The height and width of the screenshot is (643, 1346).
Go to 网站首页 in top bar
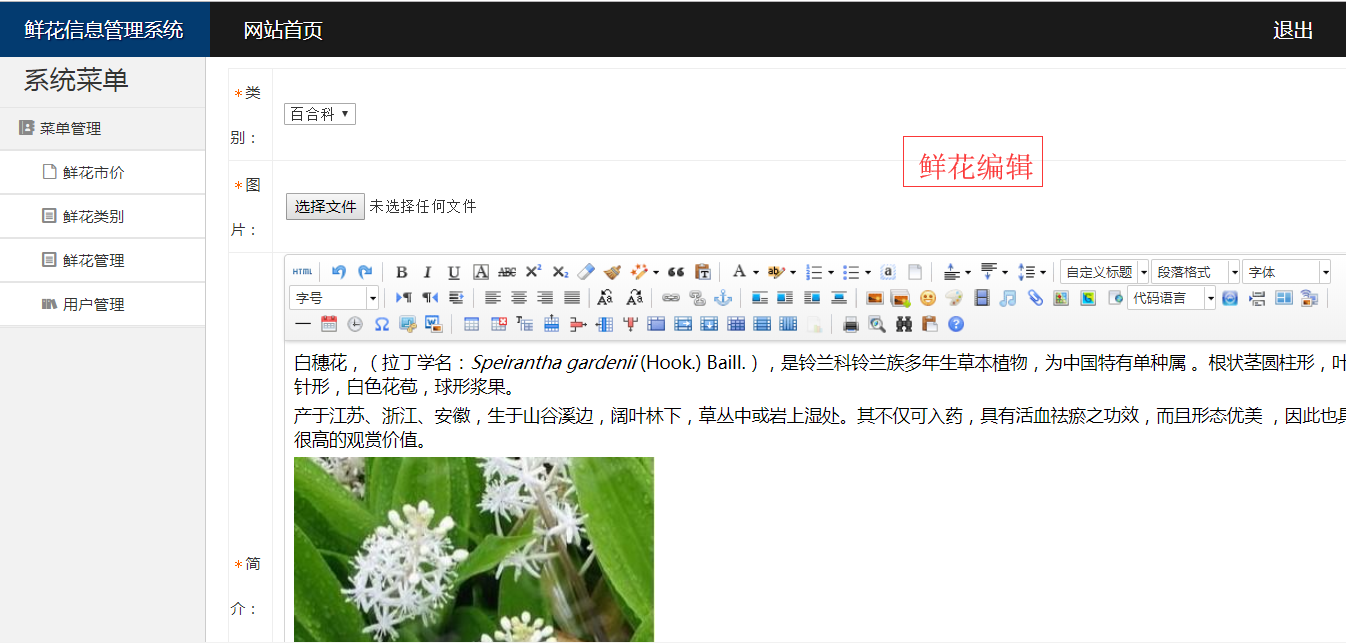[x=283, y=30]
